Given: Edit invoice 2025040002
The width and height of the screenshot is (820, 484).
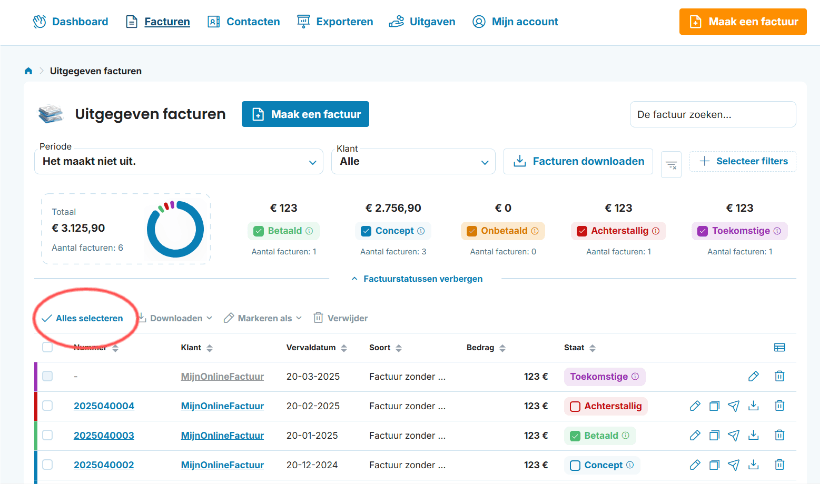Looking at the screenshot, I should click(x=694, y=465).
